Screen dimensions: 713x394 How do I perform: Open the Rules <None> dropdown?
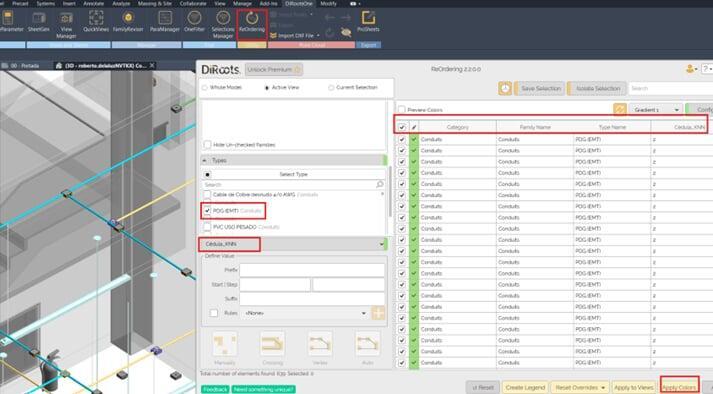click(x=305, y=313)
